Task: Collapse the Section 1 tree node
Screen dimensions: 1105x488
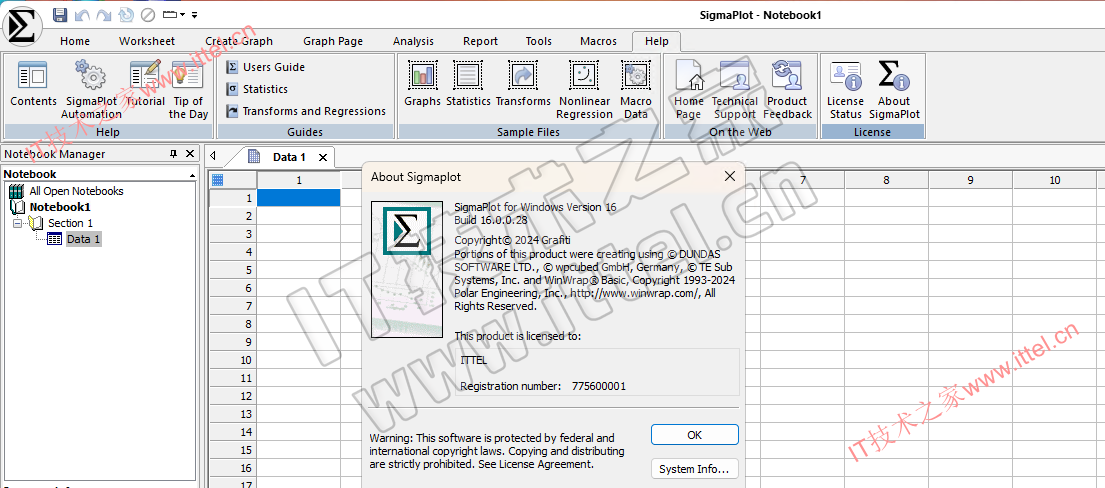Action: click(16, 223)
